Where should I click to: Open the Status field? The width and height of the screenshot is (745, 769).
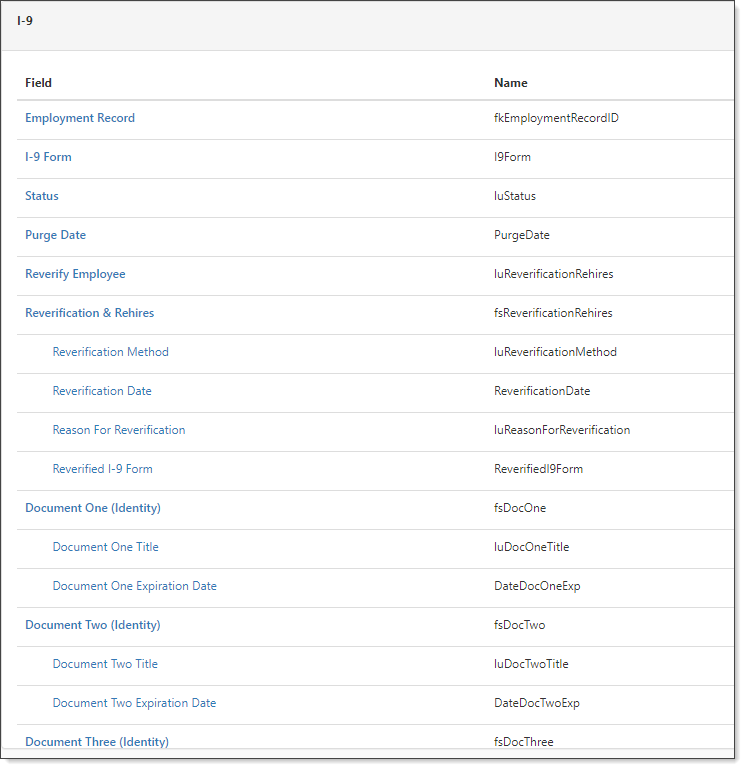coord(42,196)
